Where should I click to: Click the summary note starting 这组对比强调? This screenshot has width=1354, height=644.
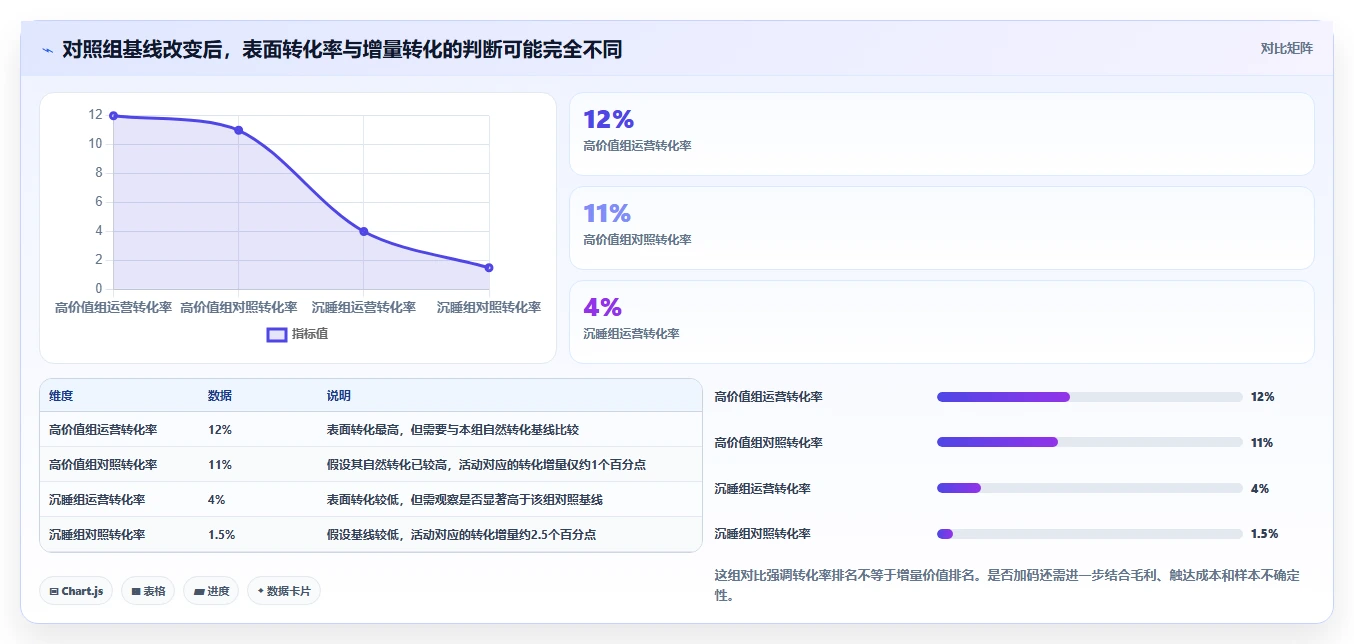pos(1008,585)
